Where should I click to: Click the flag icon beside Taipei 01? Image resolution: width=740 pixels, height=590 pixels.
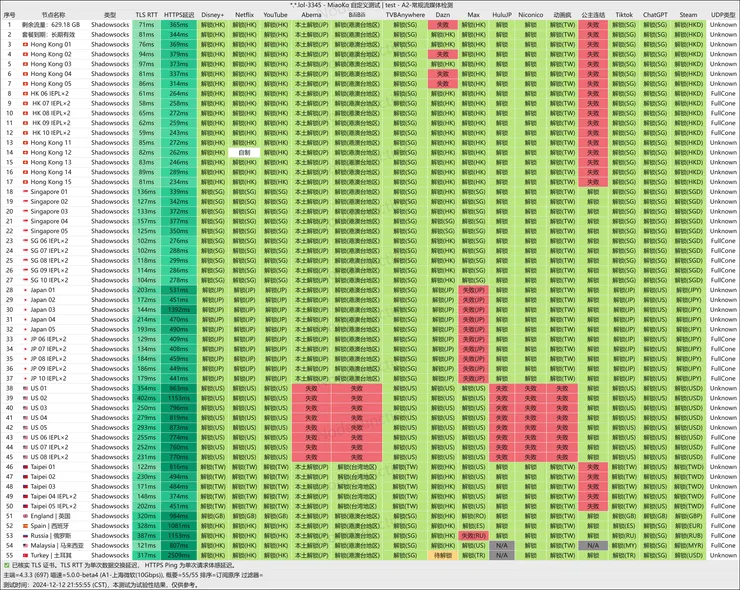click(x=25, y=467)
